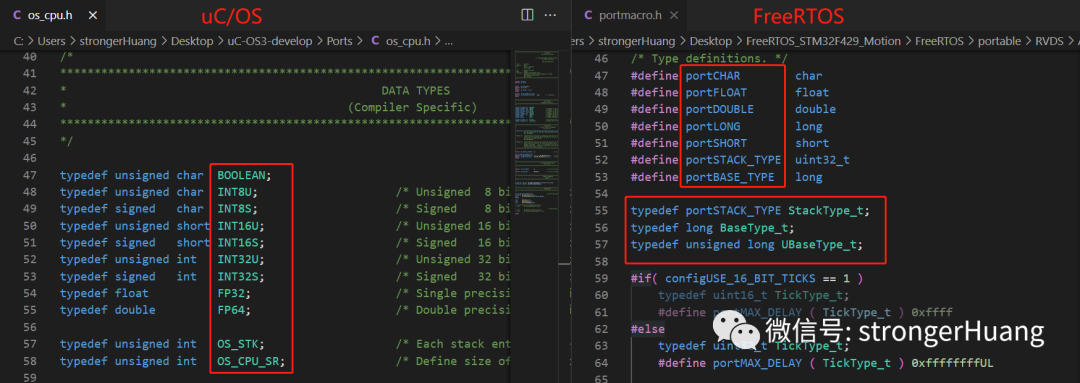Open the symbol breadcrumb after os_cpu.h
Screen dimensions: 1080x383
448,41
